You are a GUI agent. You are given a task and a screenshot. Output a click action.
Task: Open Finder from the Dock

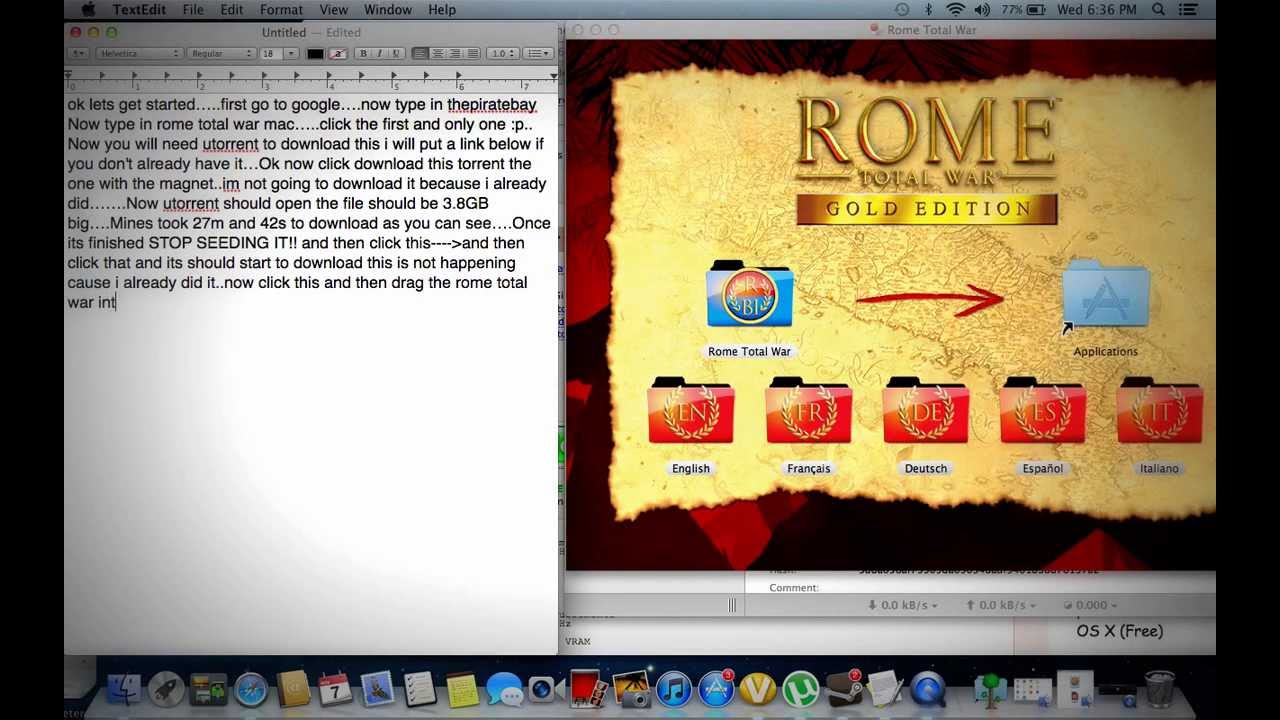124,690
